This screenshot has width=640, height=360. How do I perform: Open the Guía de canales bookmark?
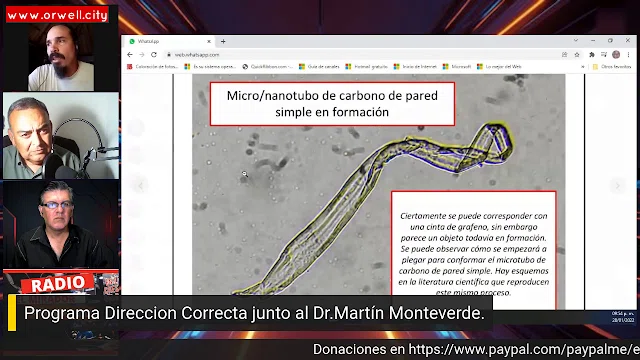[x=319, y=67]
